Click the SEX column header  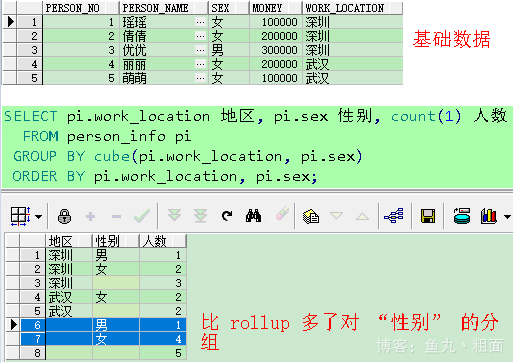tap(229, 8)
